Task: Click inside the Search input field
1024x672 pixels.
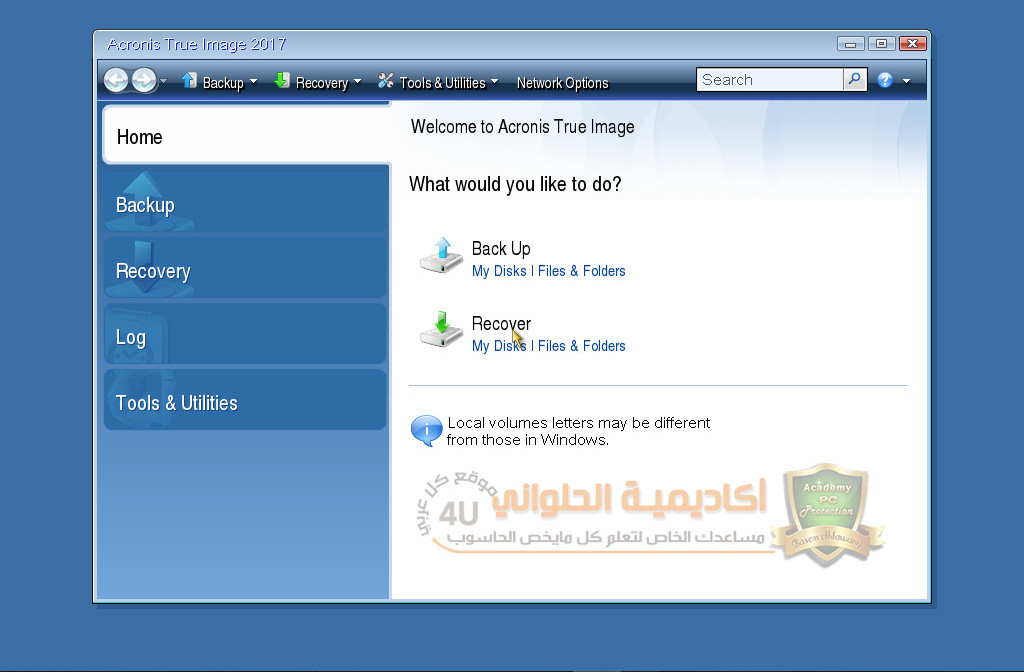Action: [x=768, y=80]
